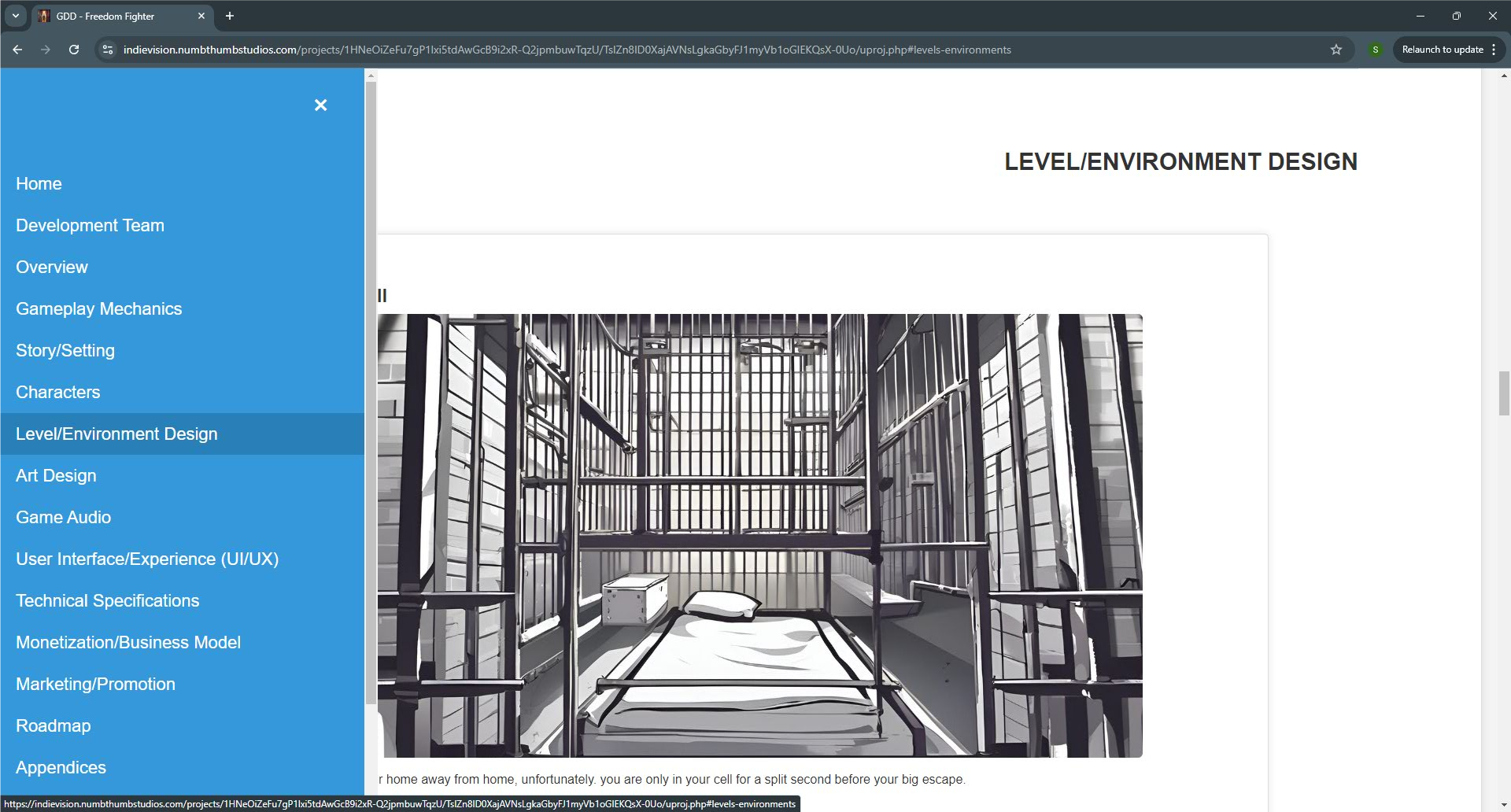The width and height of the screenshot is (1511, 812).
Task: Click the prison cell concept image
Action: tap(759, 535)
